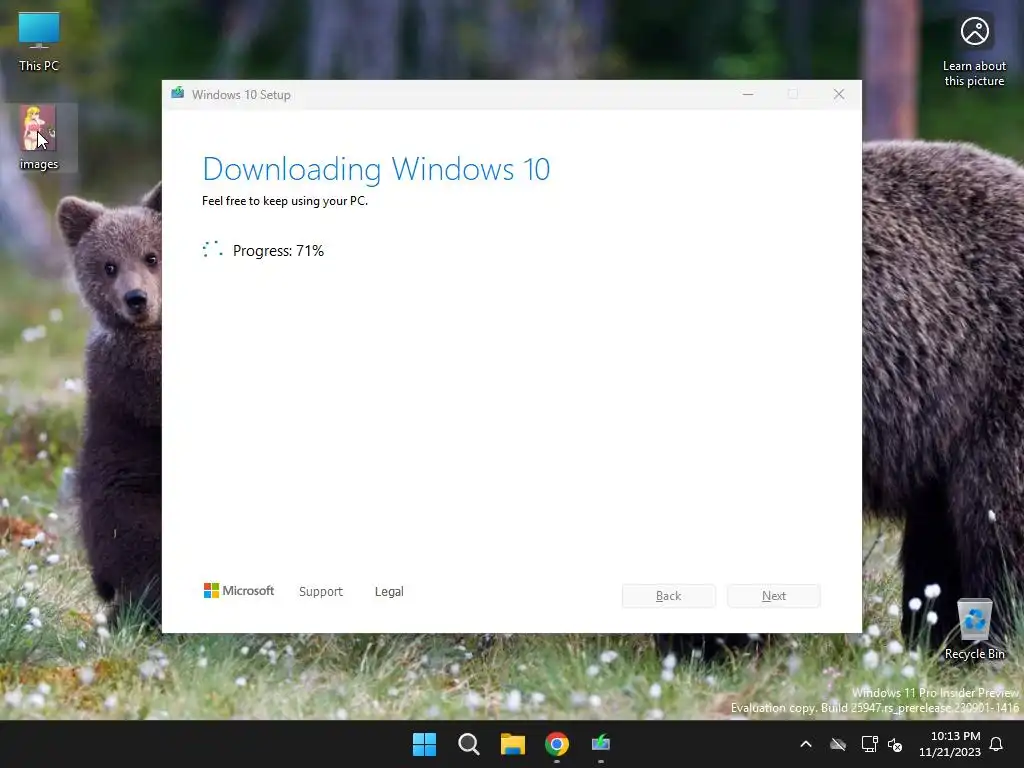Open the Support link

(x=321, y=592)
